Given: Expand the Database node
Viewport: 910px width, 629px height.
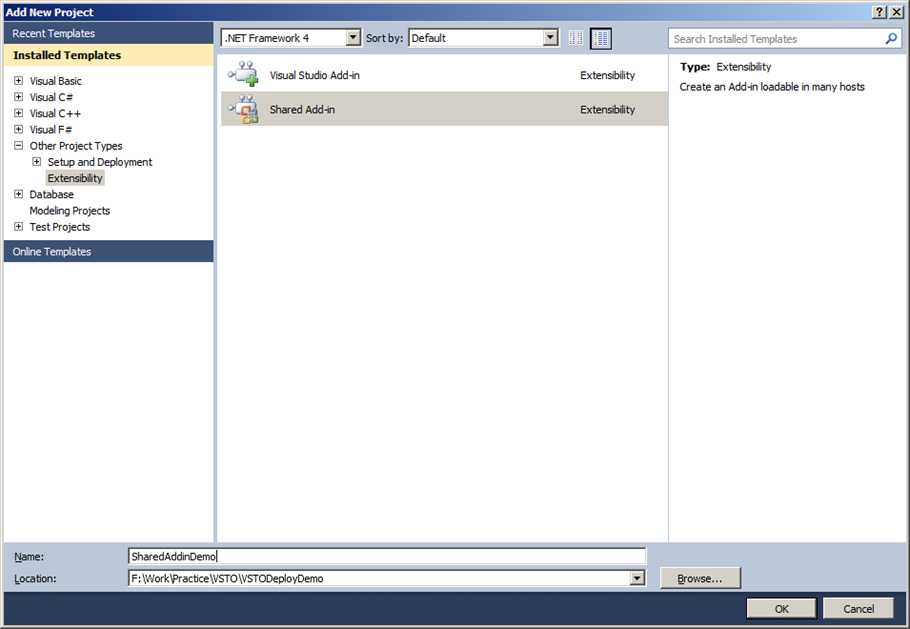Looking at the screenshot, I should (19, 194).
